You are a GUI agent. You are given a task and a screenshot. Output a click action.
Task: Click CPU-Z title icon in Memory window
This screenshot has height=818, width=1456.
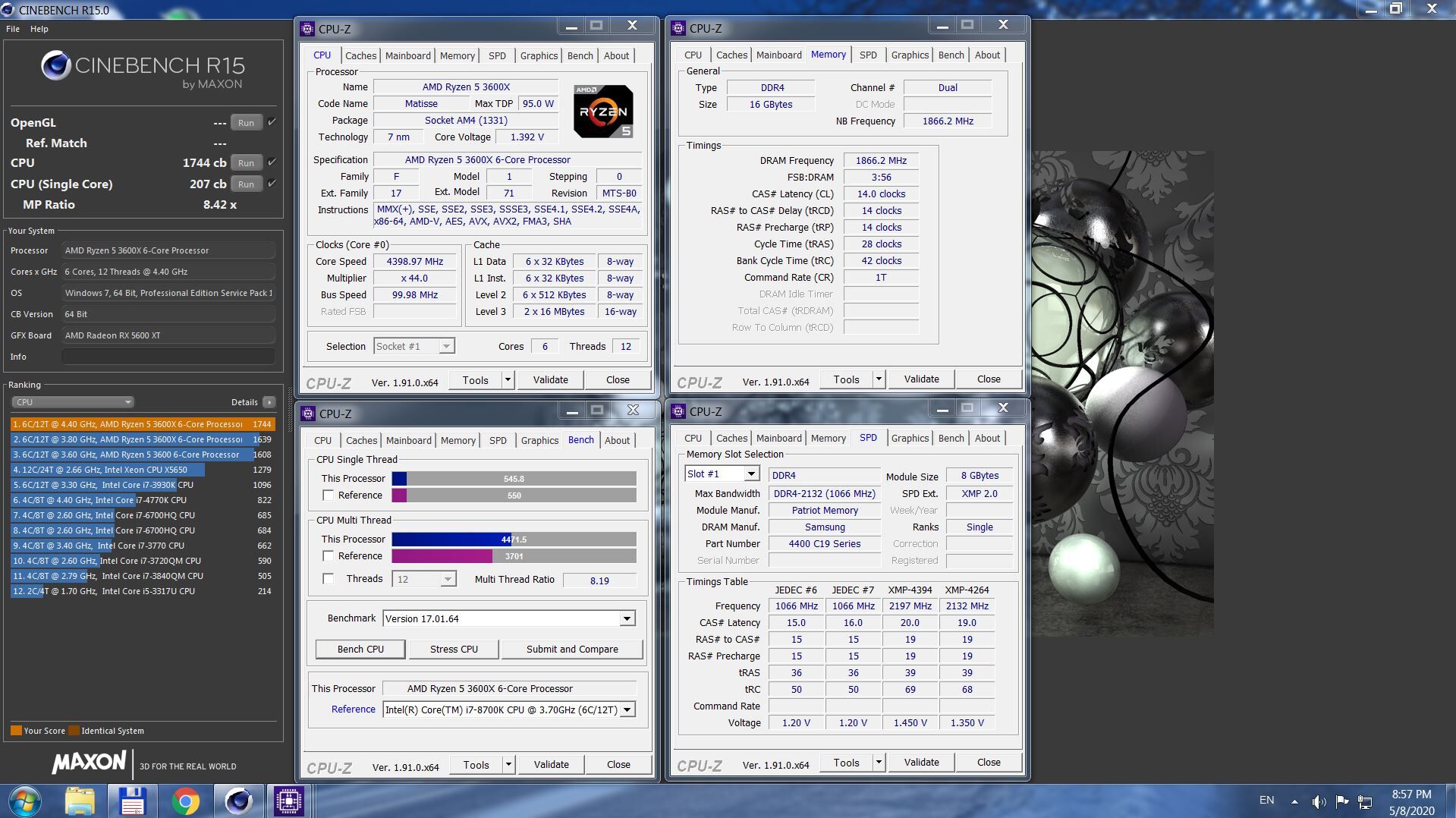point(678,28)
